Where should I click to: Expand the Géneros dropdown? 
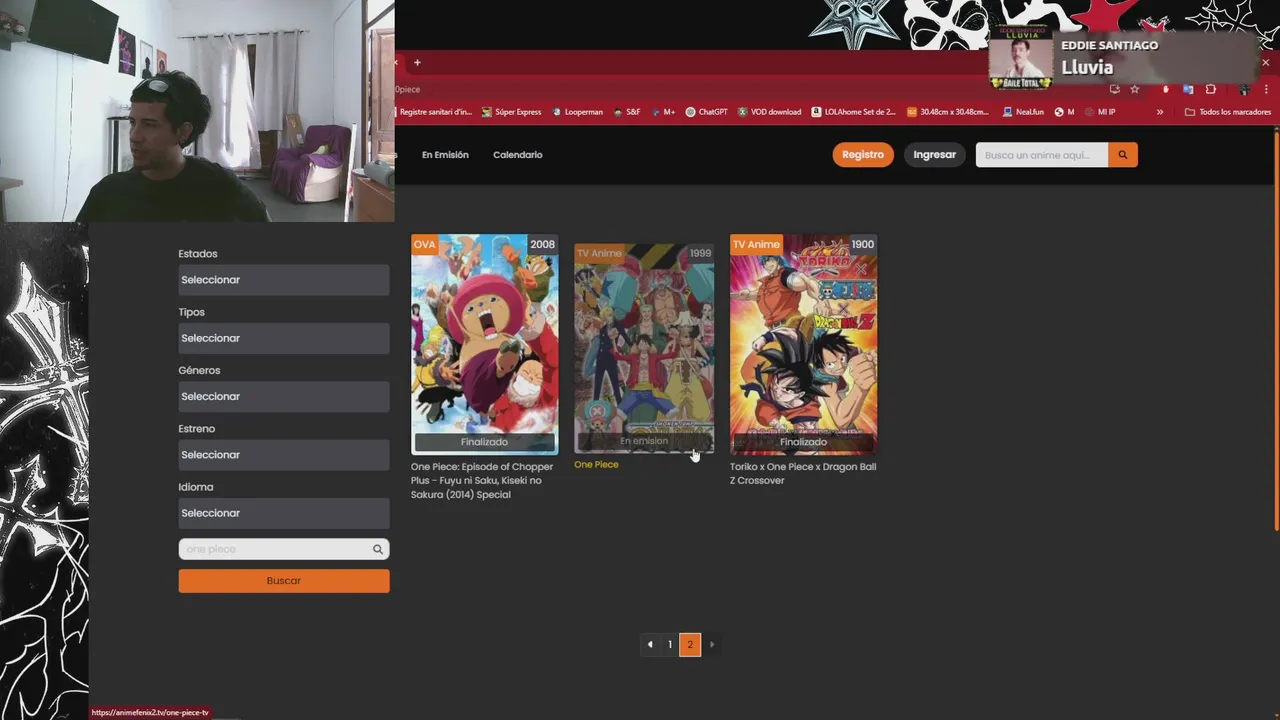click(284, 396)
